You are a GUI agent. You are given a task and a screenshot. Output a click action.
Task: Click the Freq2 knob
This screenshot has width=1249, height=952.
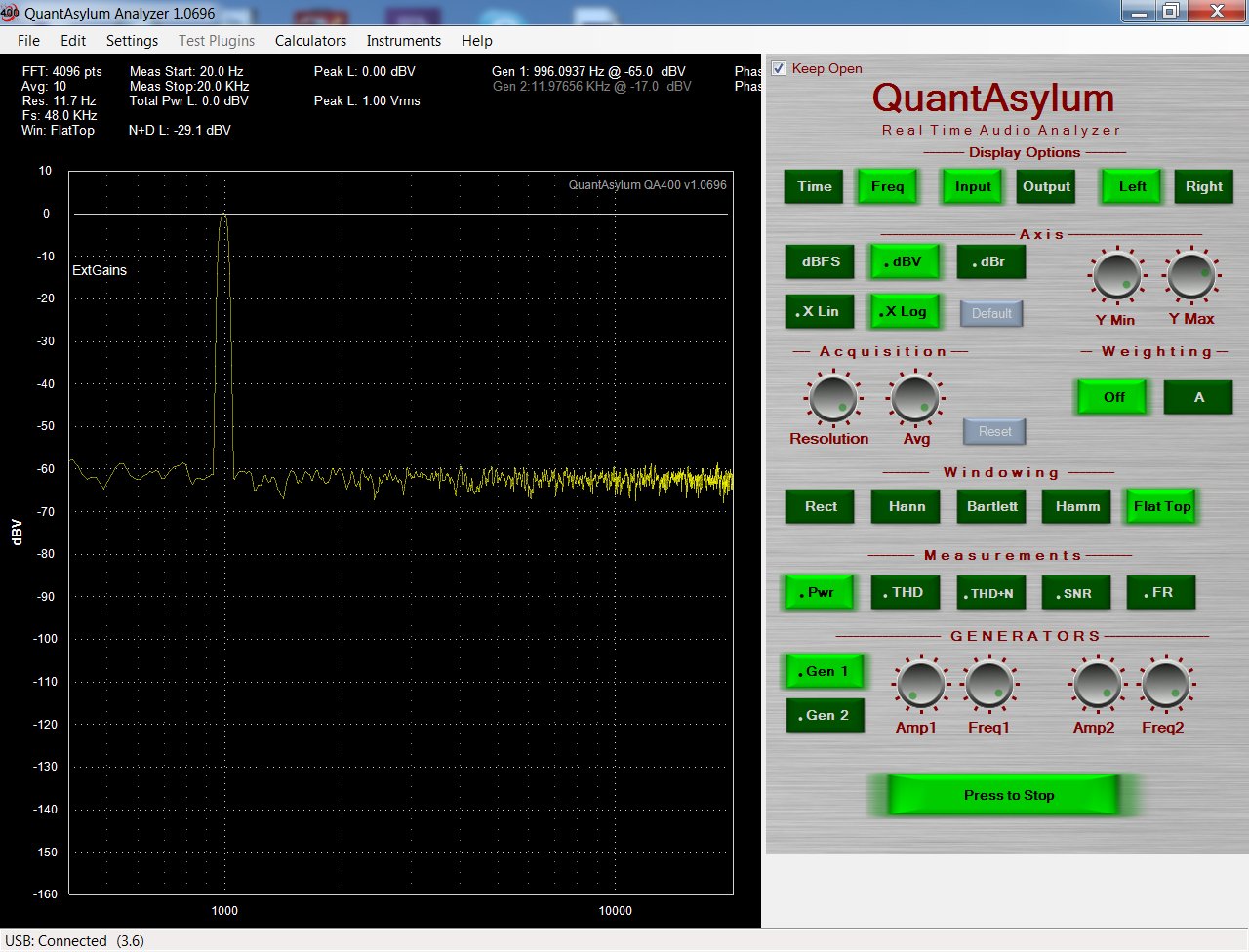click(1166, 684)
